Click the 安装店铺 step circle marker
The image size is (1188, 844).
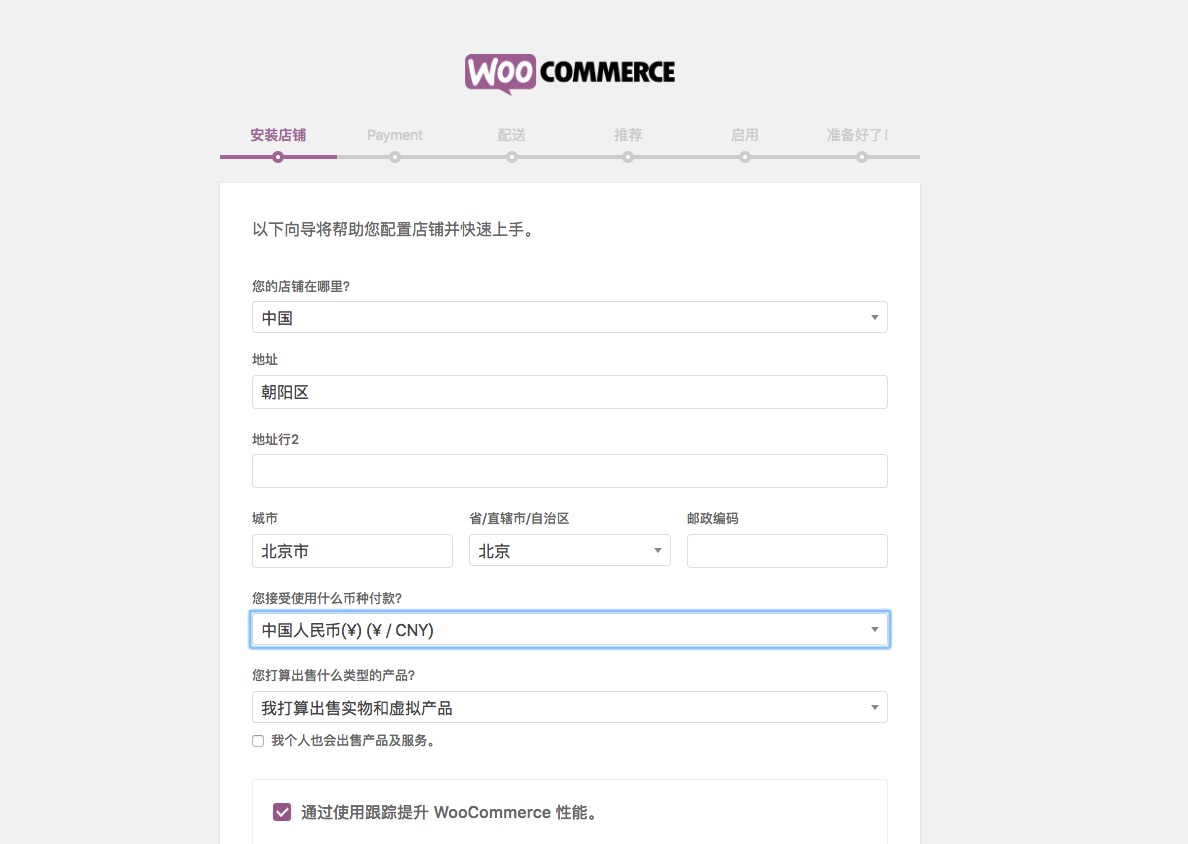[278, 157]
